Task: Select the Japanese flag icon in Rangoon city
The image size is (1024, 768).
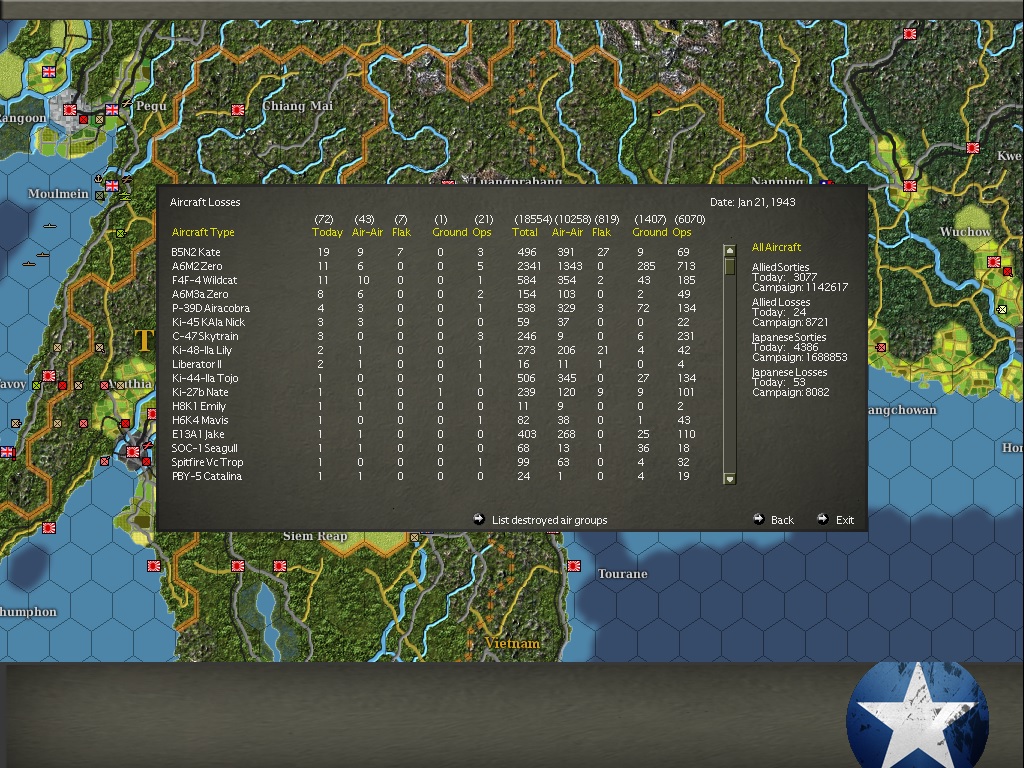Action: click(x=70, y=110)
